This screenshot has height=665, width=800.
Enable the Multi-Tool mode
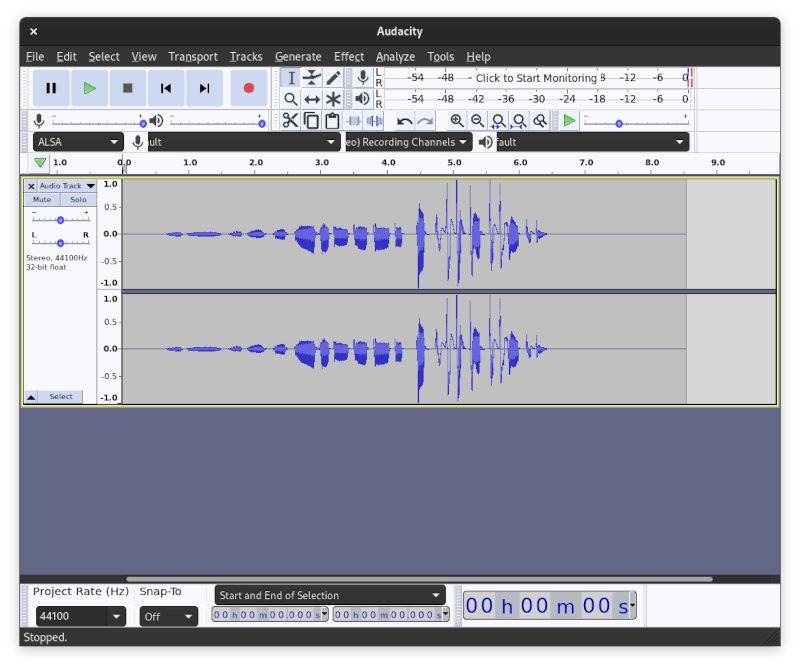332,98
